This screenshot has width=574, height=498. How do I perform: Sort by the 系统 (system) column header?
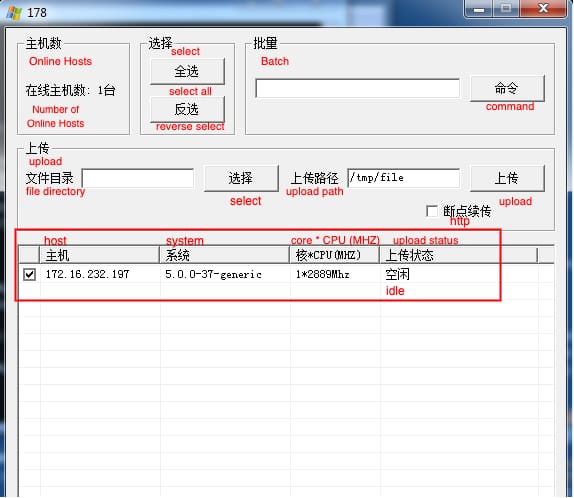coord(224,255)
